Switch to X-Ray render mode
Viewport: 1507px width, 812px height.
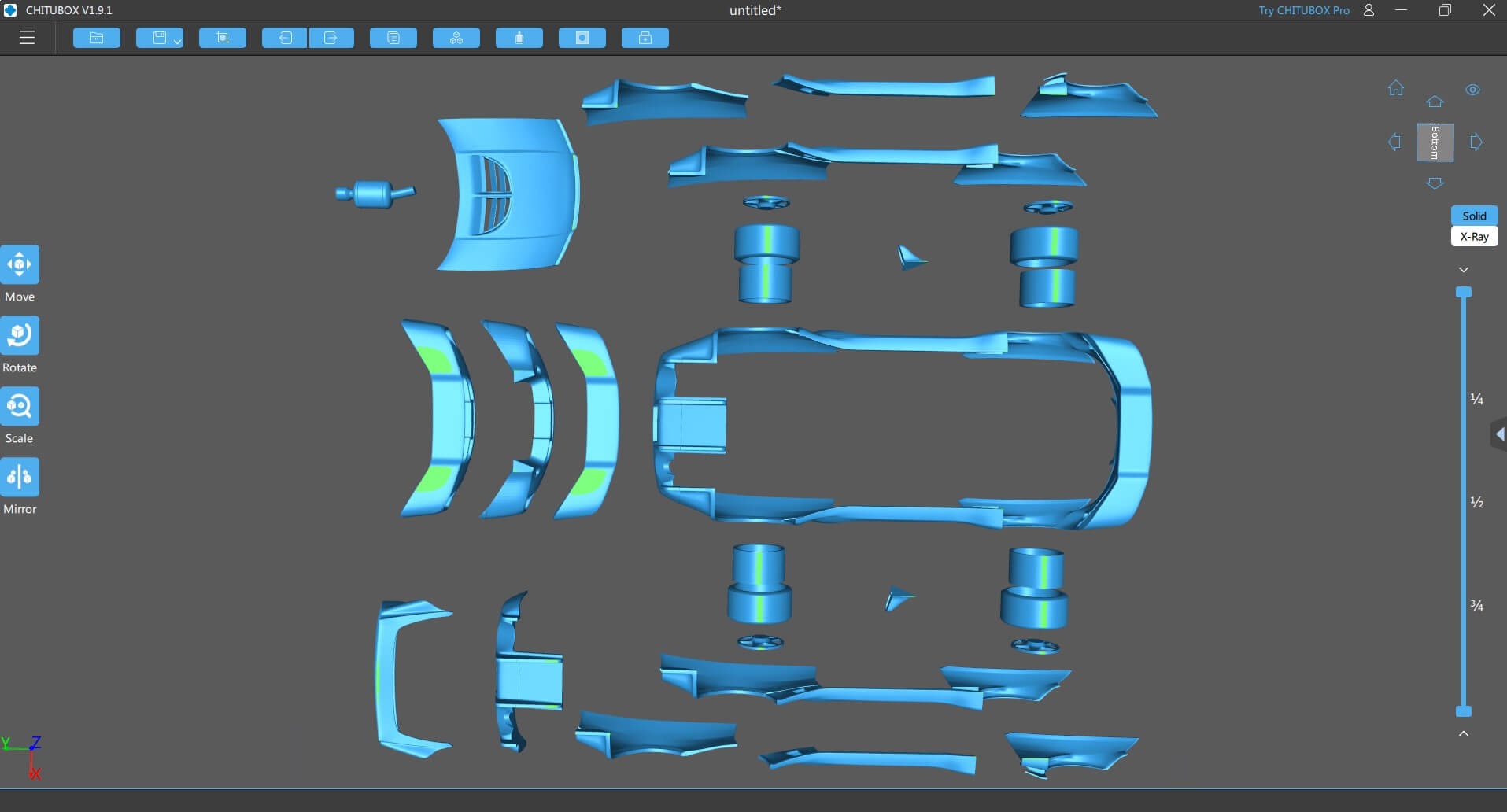tap(1474, 237)
